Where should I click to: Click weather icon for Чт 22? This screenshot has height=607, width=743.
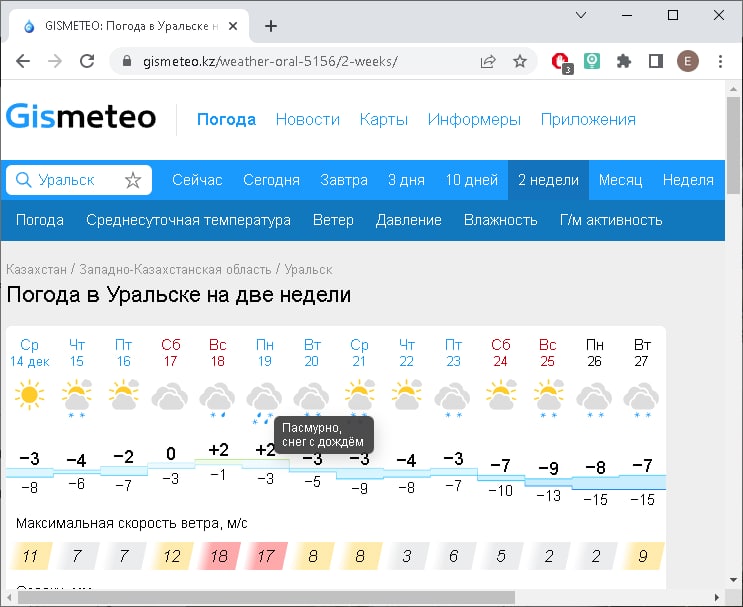[x=407, y=394]
